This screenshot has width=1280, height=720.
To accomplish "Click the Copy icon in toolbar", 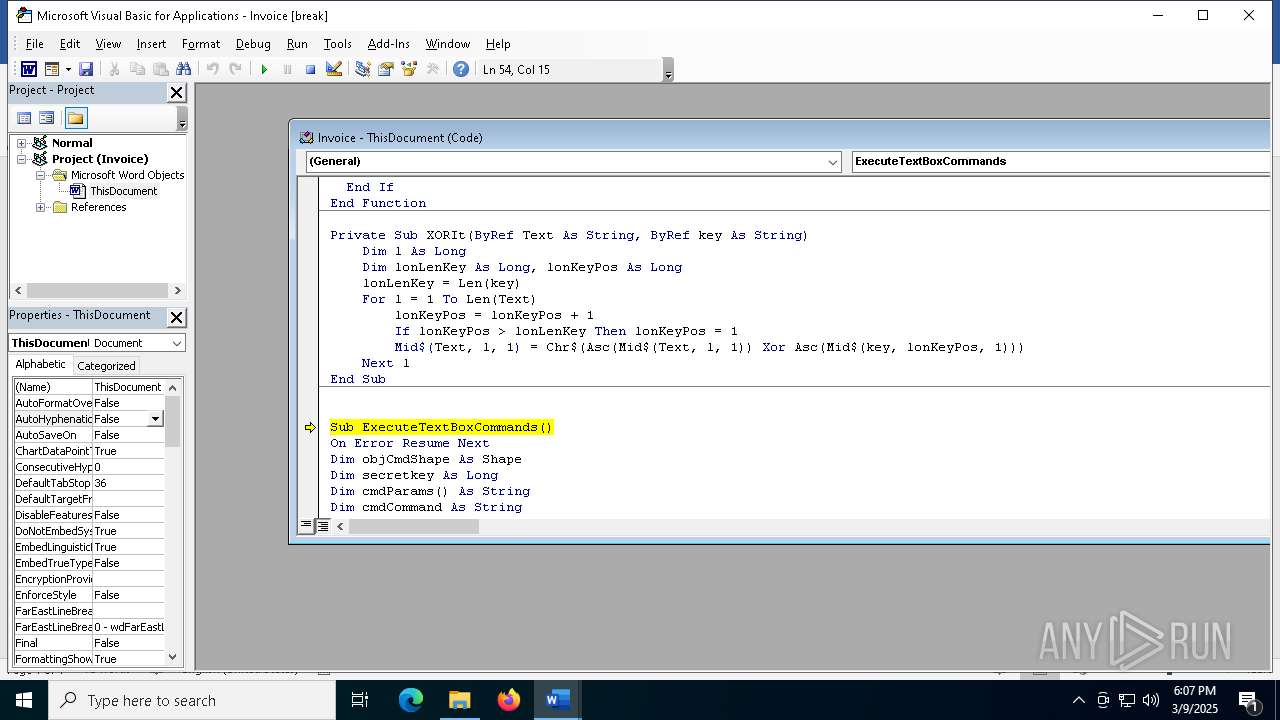I will 137,69.
